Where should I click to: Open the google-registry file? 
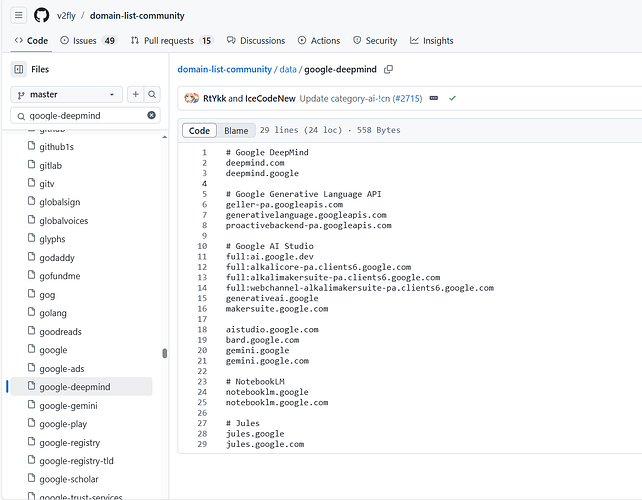(x=70, y=442)
